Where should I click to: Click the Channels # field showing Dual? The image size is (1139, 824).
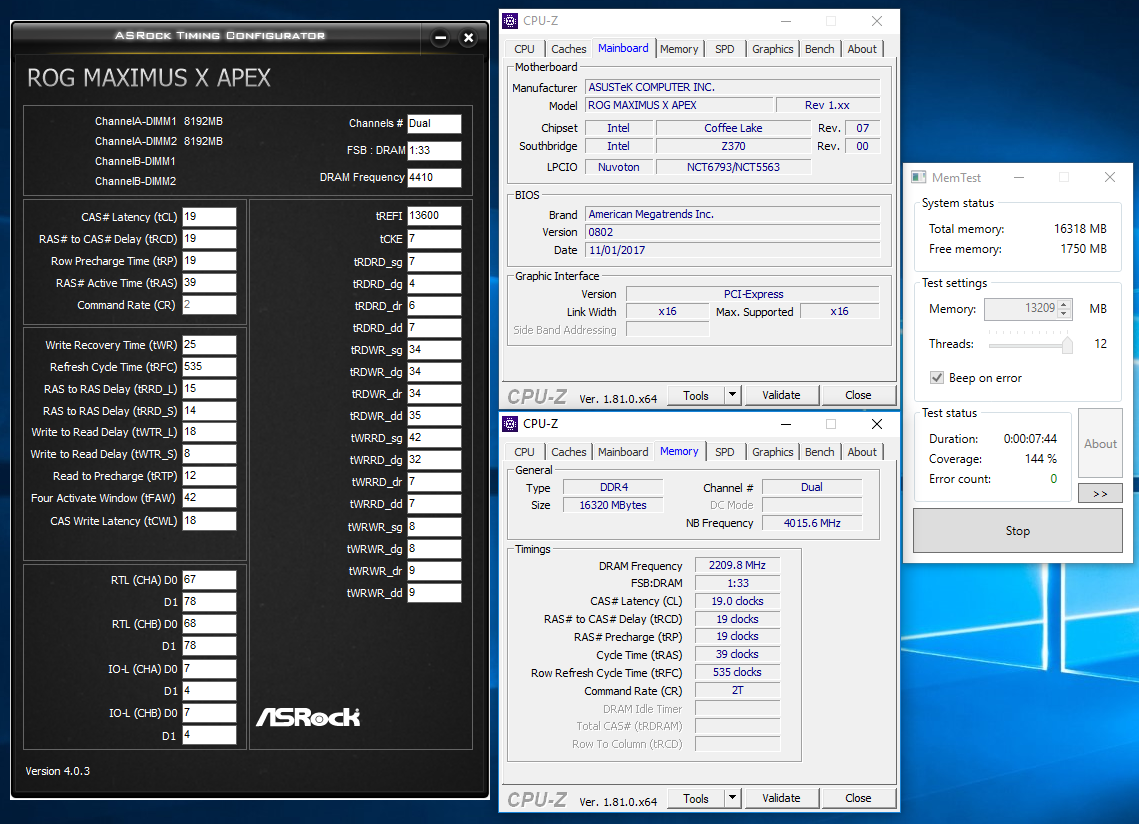coord(434,124)
